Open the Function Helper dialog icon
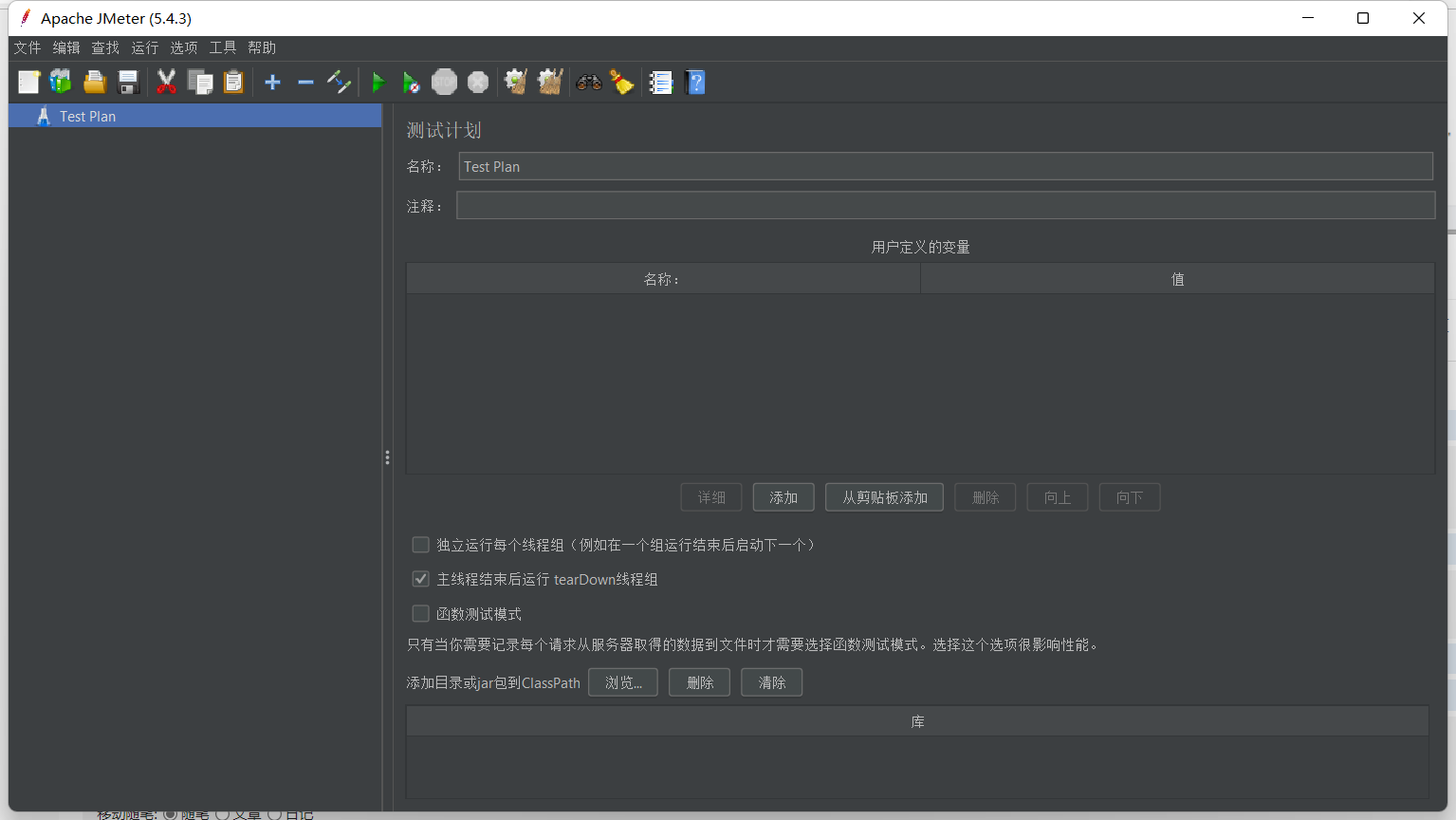The image size is (1456, 820). click(661, 83)
